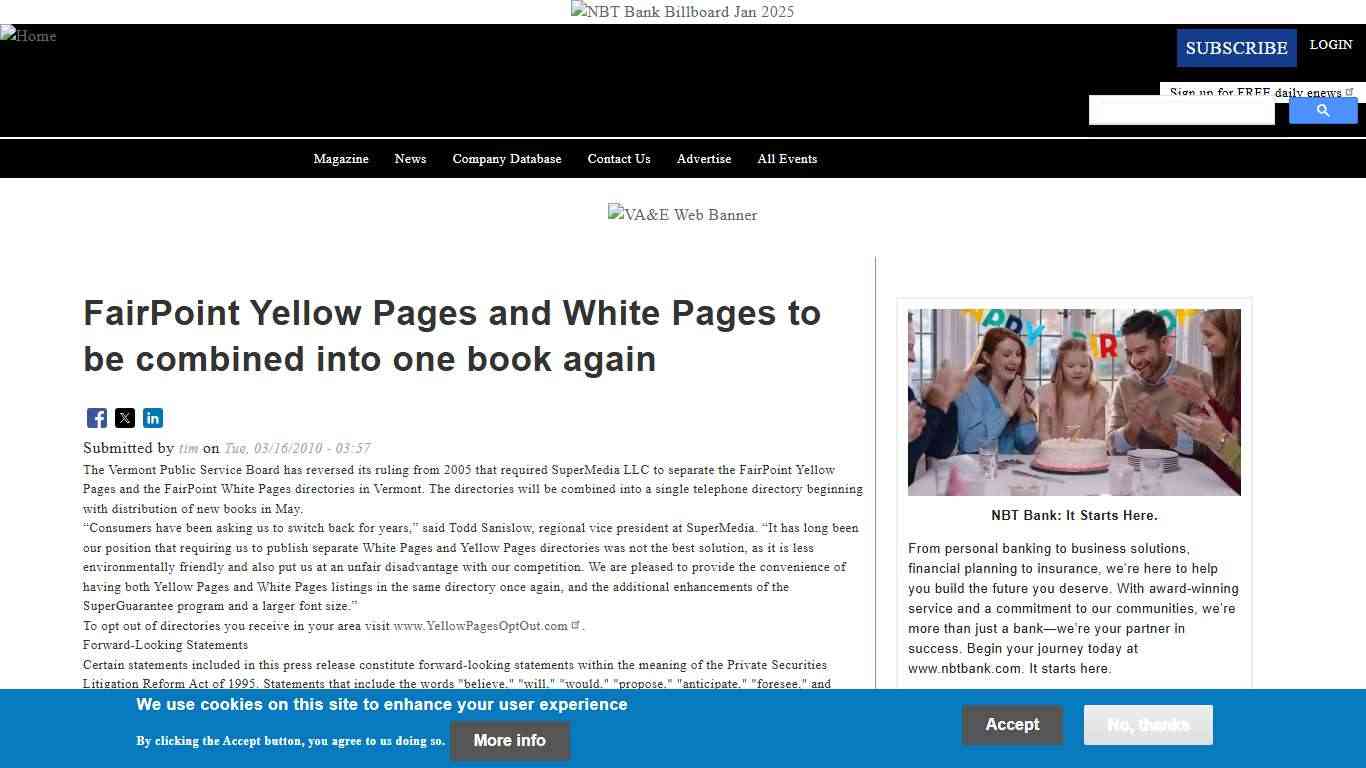Click the LOGIN link
Screen dimensions: 1366x768
[1330, 44]
